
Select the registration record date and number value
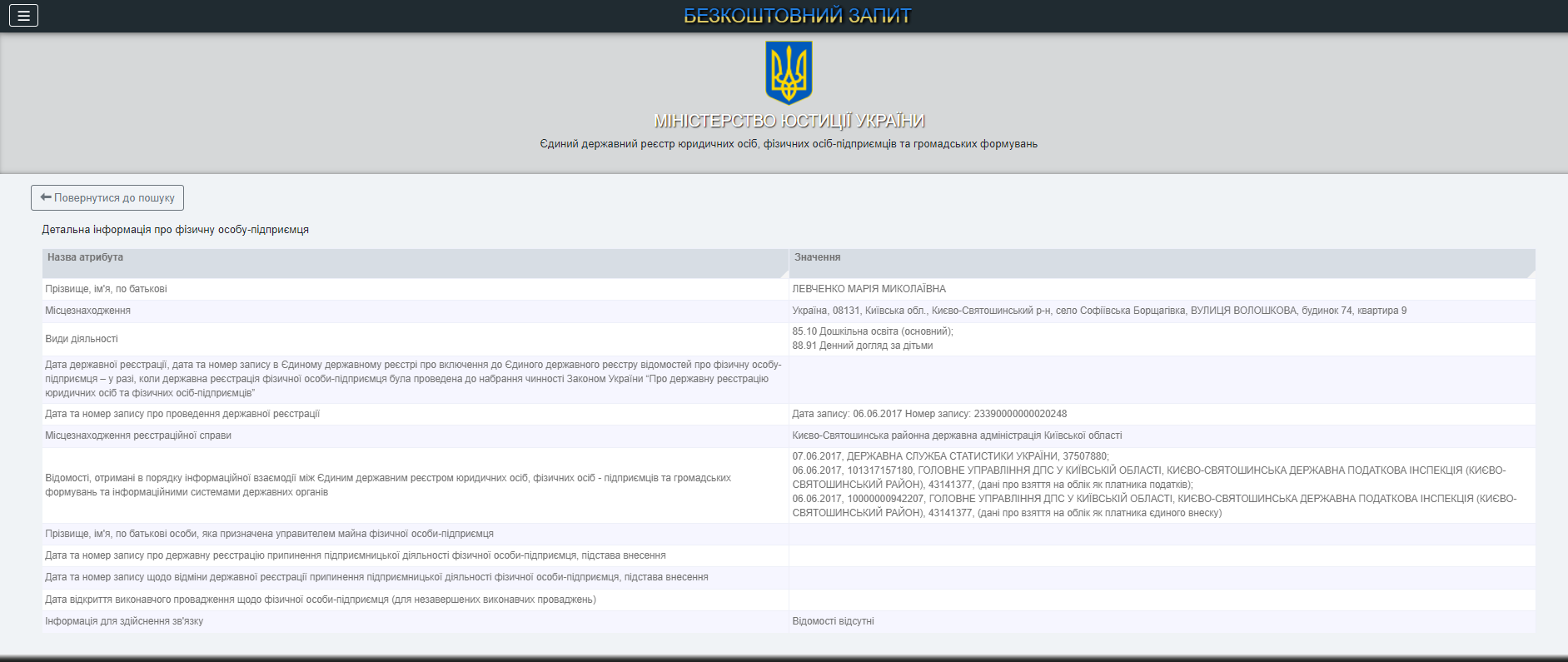928,414
